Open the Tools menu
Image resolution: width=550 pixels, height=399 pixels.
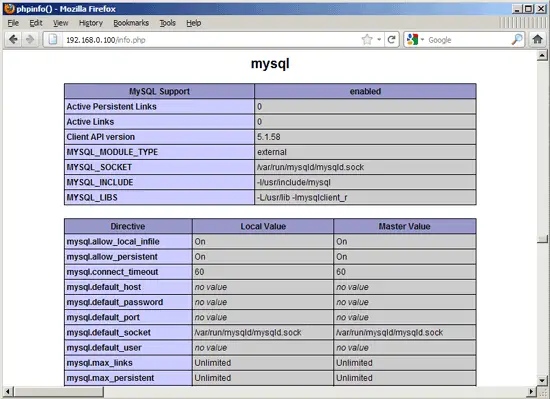tap(168, 23)
